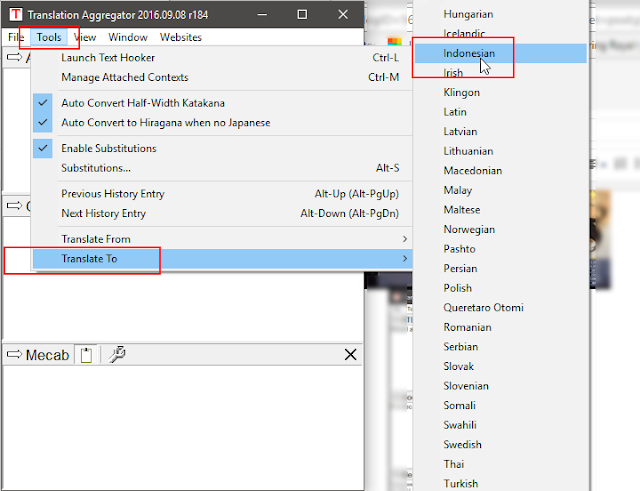
Task: Select Manage Attached Contexts
Action: tap(222, 77)
